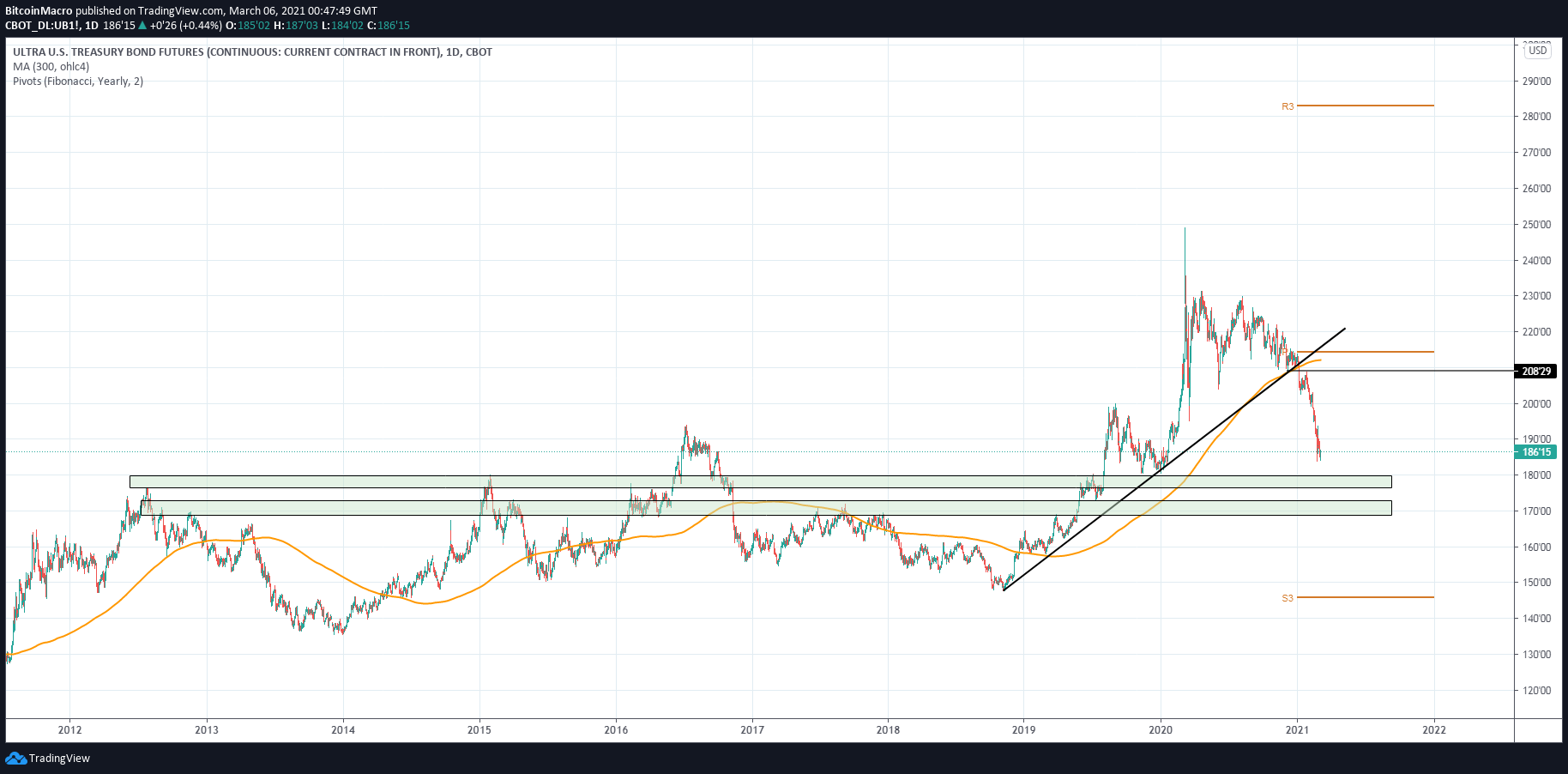Click the Pivots (Fibonacci, Yearly, 2) indicator label
The image size is (1568, 774).
click(78, 82)
